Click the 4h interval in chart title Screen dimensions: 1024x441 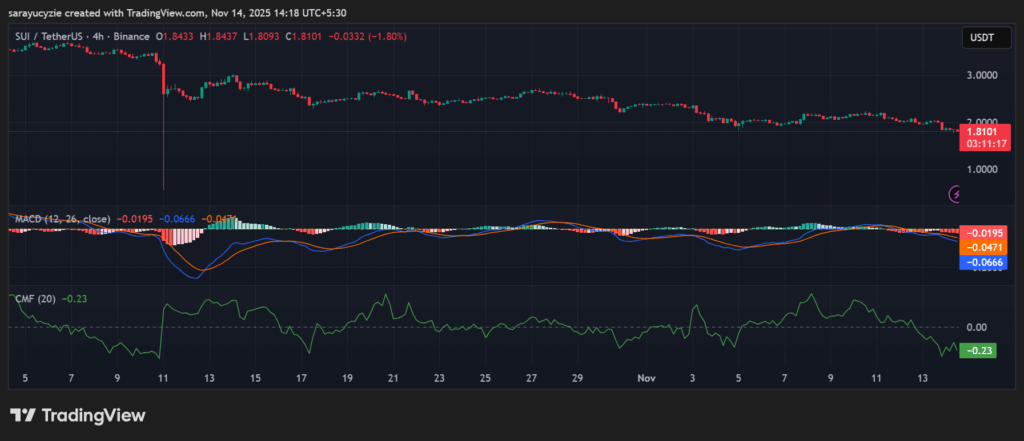point(99,36)
